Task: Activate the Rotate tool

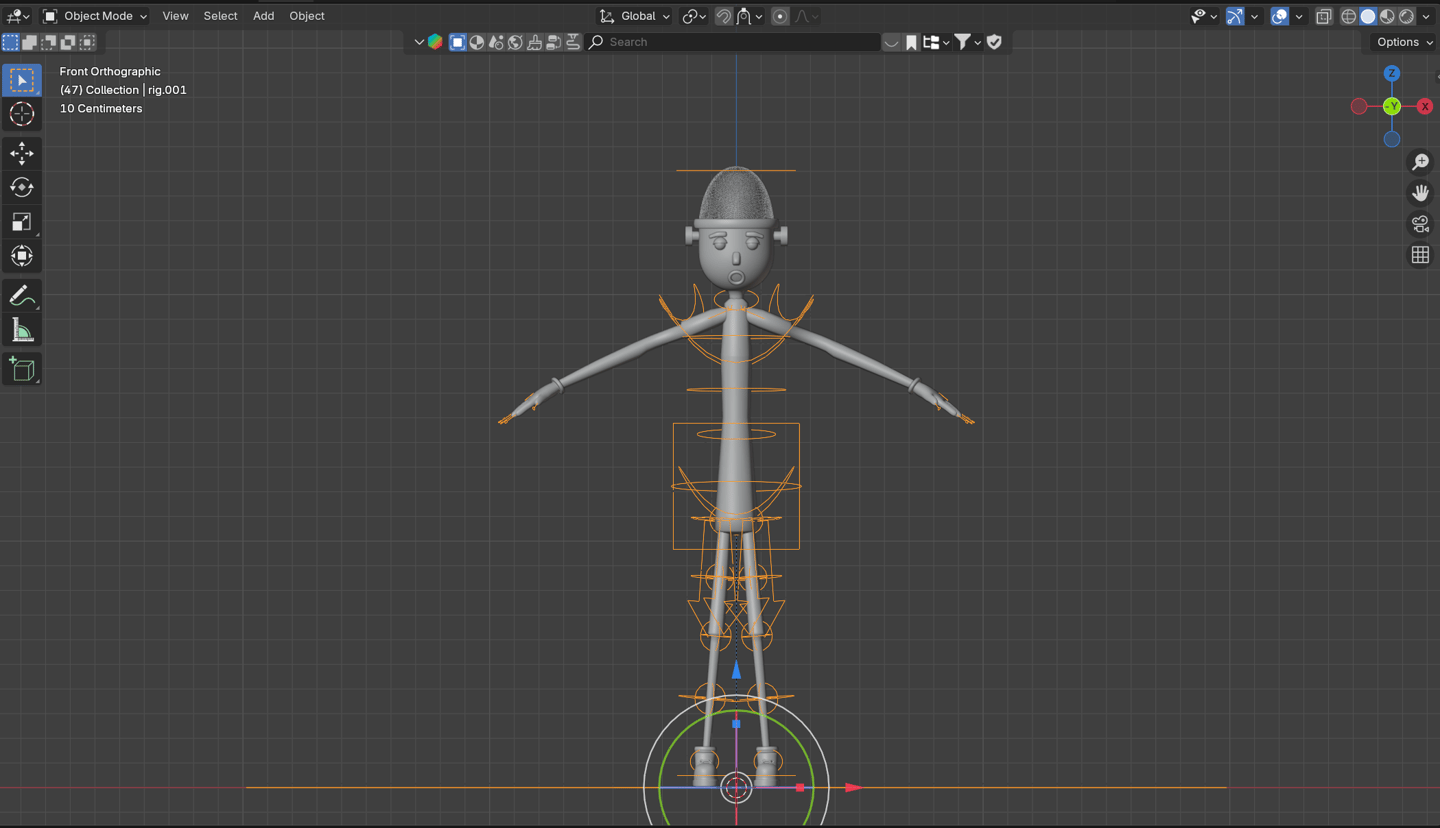Action: (x=21, y=187)
